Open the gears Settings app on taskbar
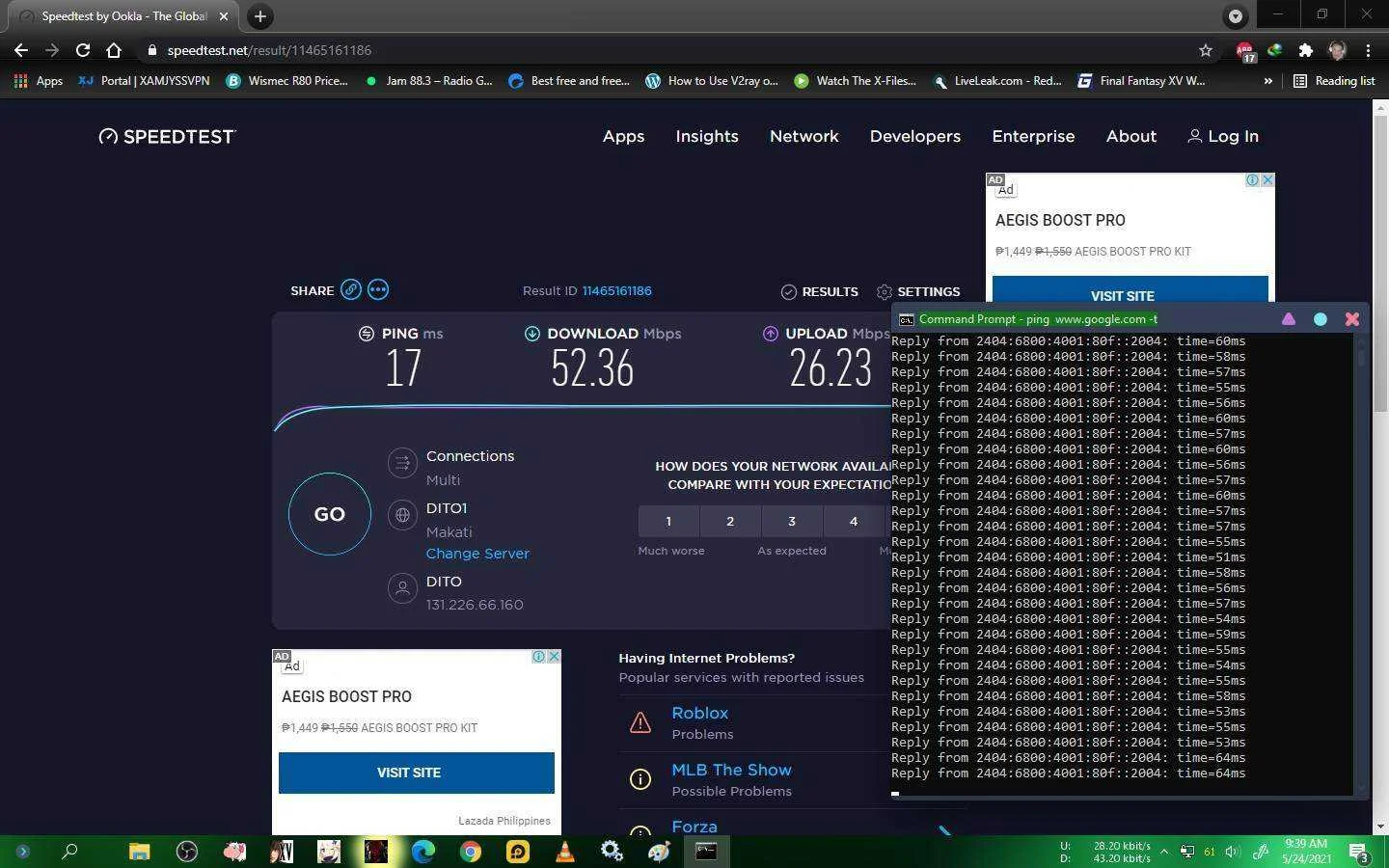 tap(612, 852)
